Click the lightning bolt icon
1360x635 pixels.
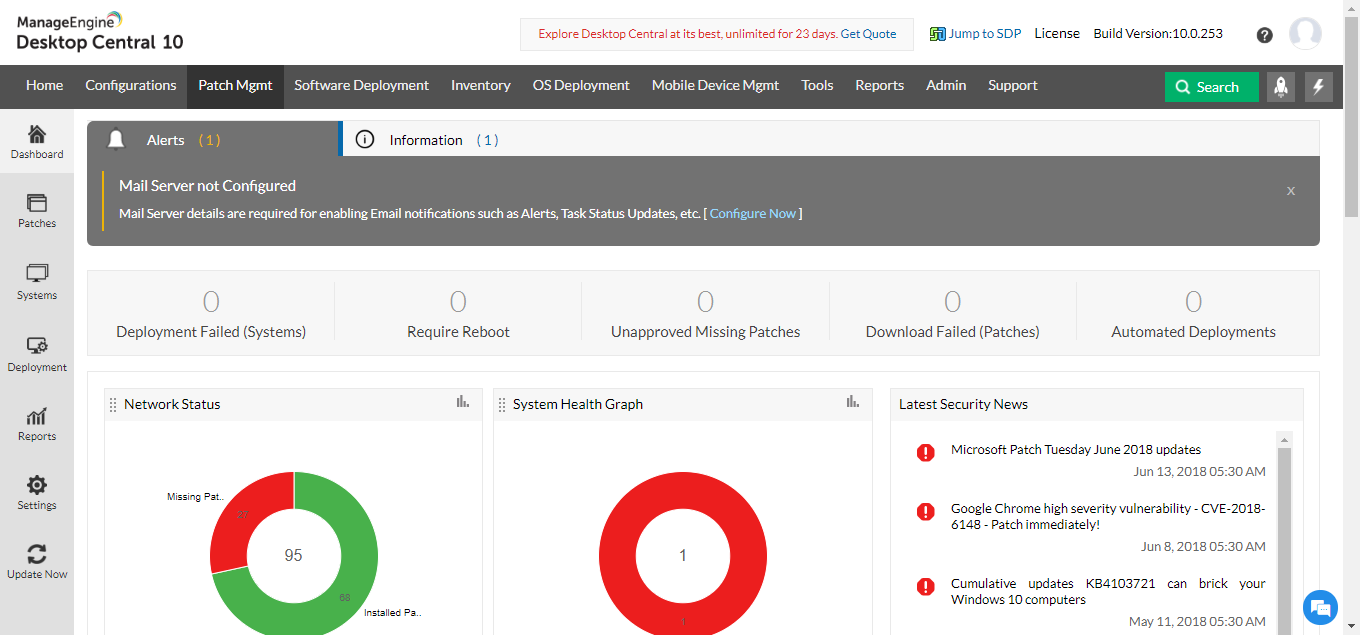tap(1318, 87)
